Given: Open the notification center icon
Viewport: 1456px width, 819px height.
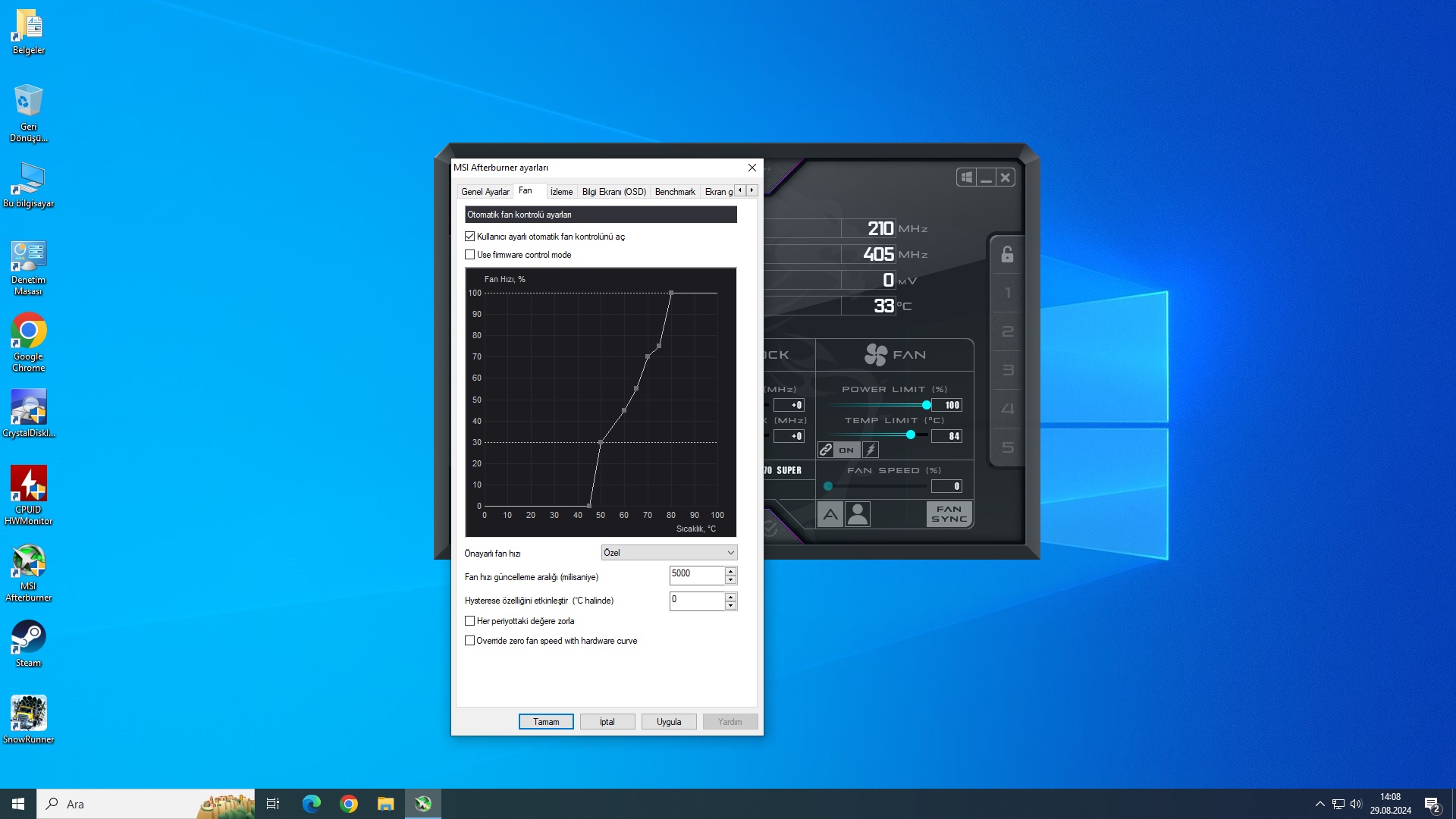Looking at the screenshot, I should [x=1432, y=804].
